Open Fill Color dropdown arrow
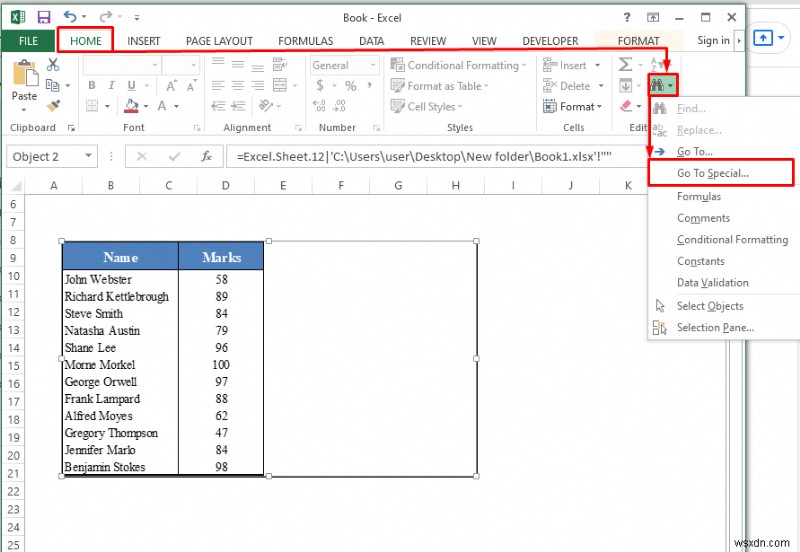This screenshot has width=800, height=552. [x=146, y=106]
